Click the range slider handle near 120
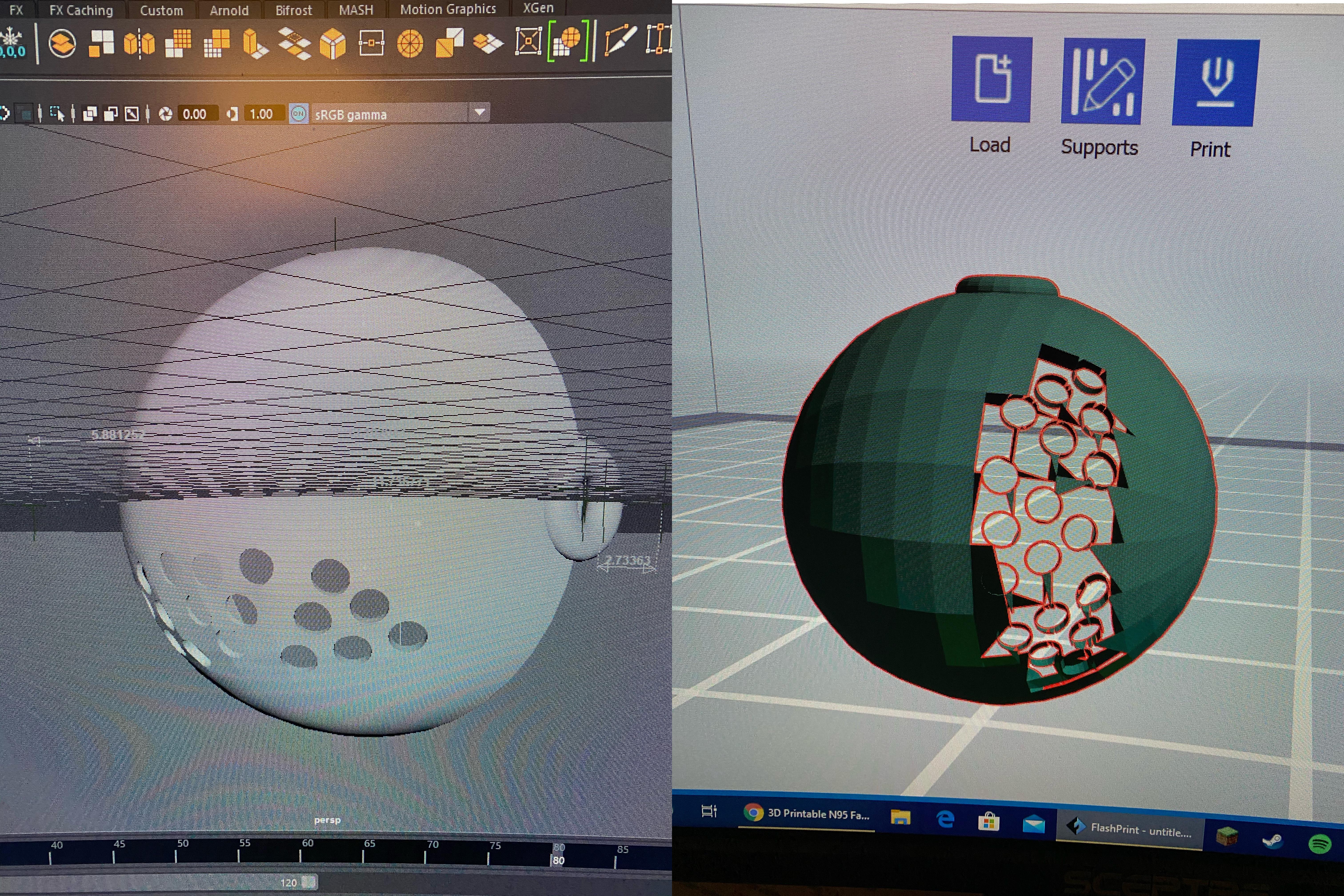This screenshot has width=1344, height=896. click(309, 882)
